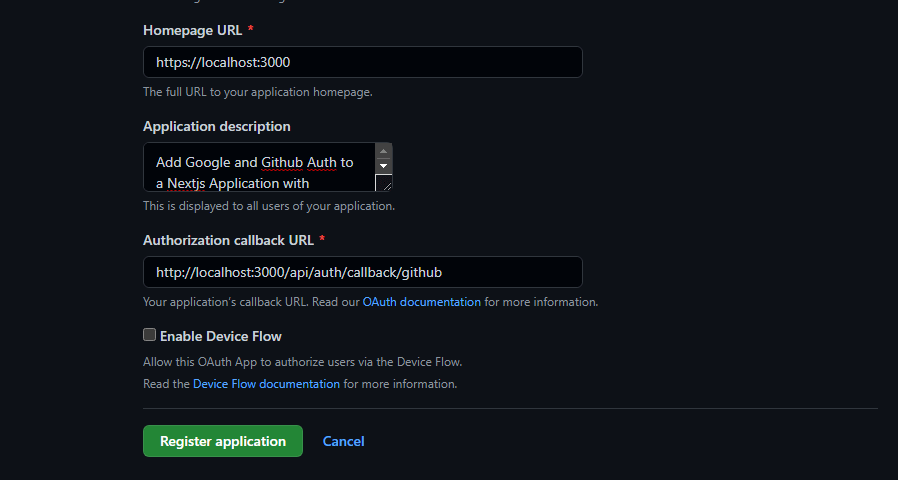Image resolution: width=898 pixels, height=480 pixels.
Task: Click the description box scroll-up arrow
Action: point(384,151)
